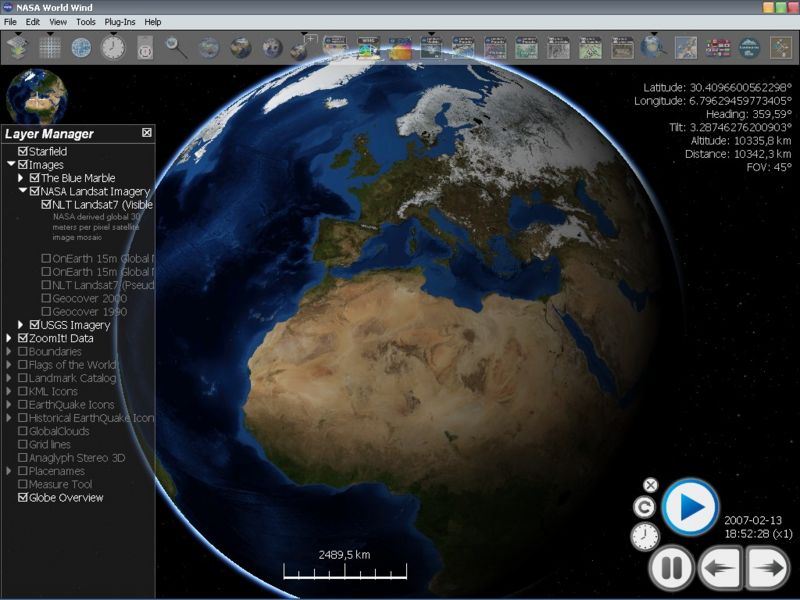Viewport: 800px width, 600px height.
Task: Open the Tools menu
Action: tap(86, 21)
